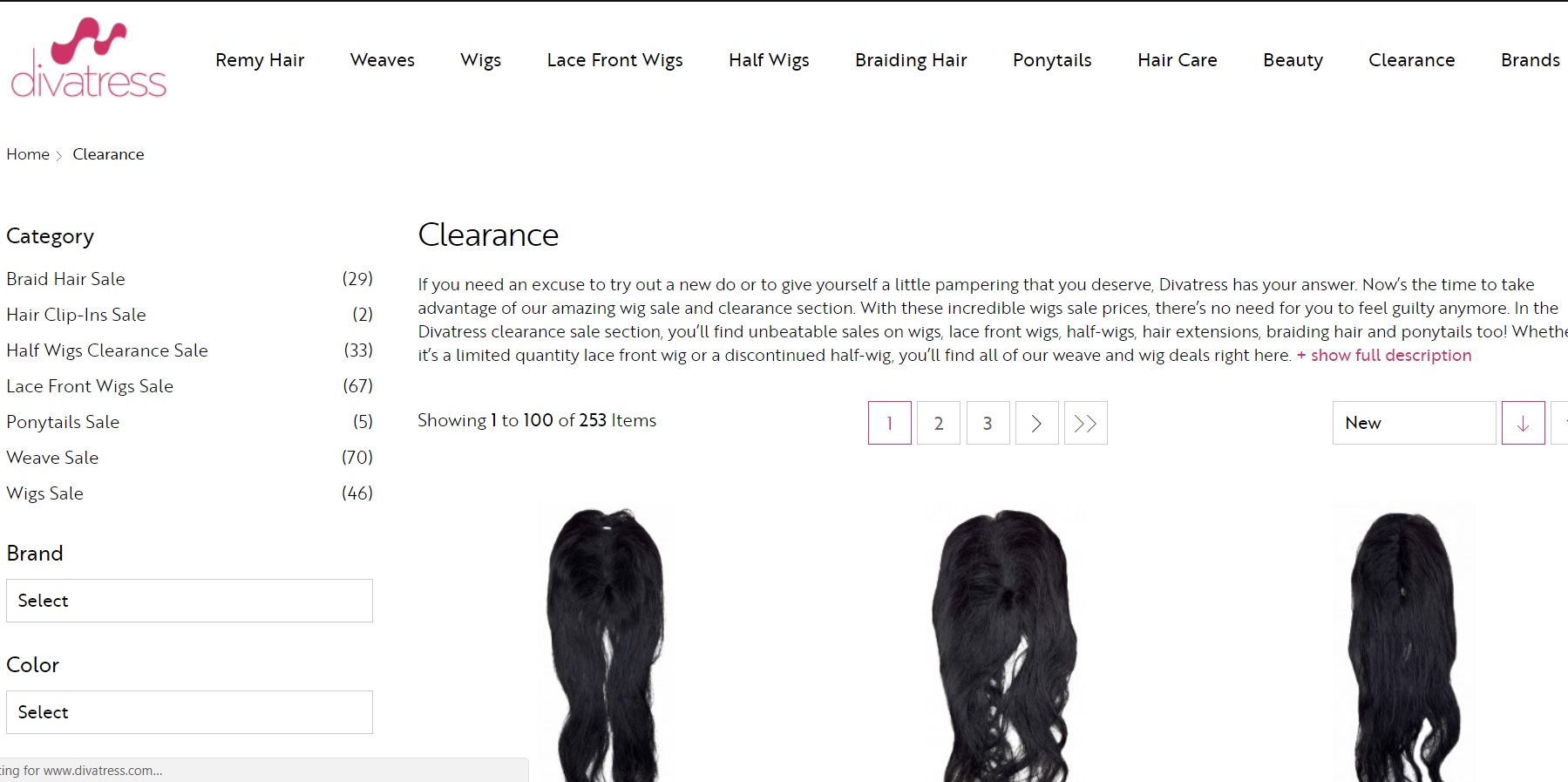Go to pagination page 3
Viewport: 1568px width, 782px height.
pyautogui.click(x=988, y=423)
